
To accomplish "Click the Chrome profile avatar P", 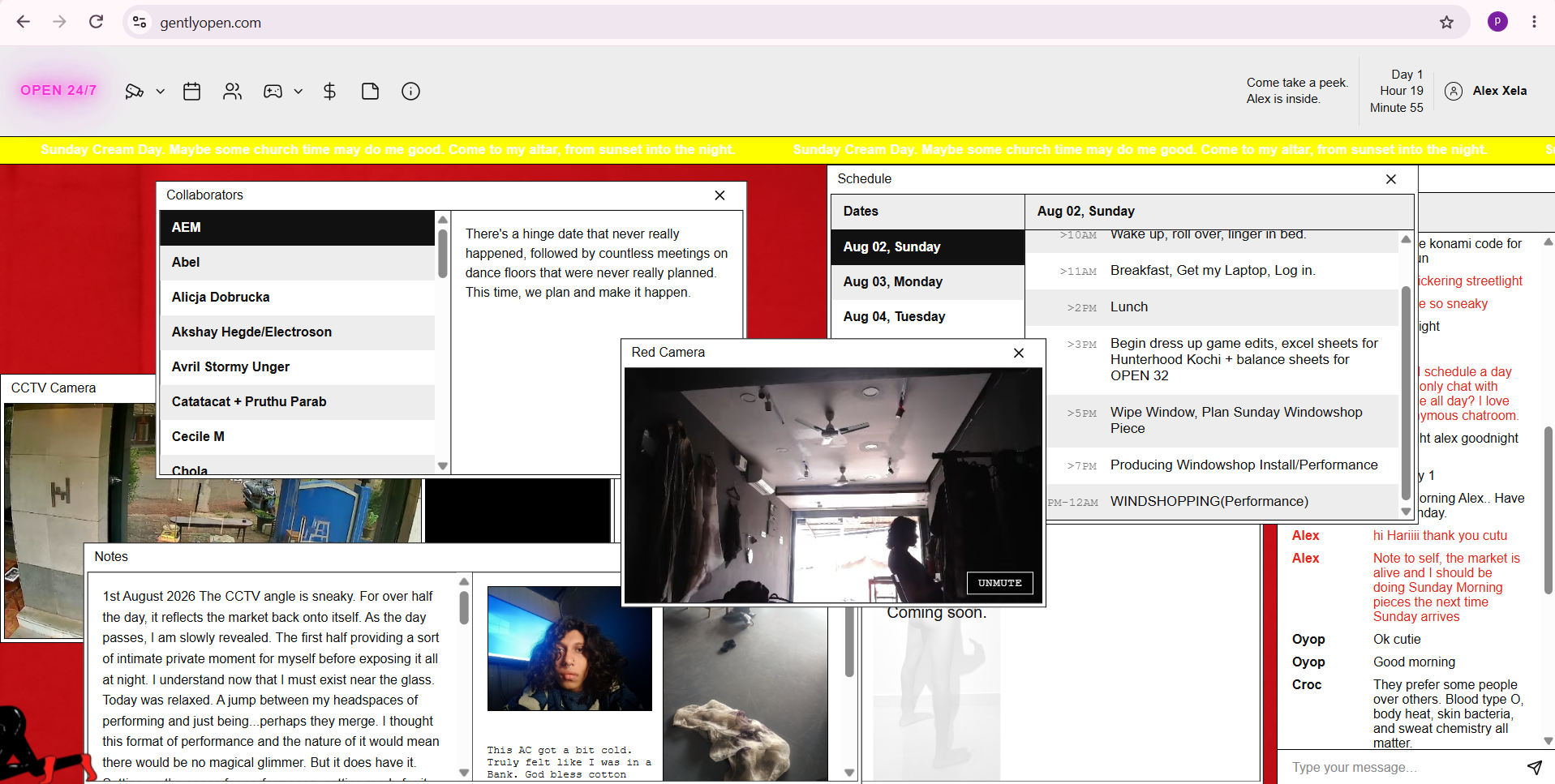I will click(1497, 22).
